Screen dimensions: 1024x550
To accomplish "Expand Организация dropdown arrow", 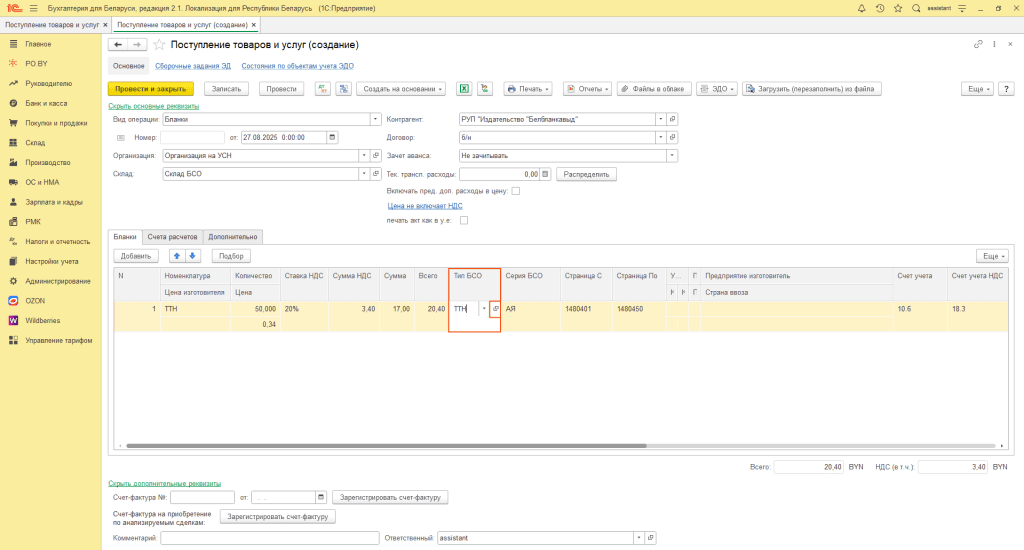I will (364, 155).
